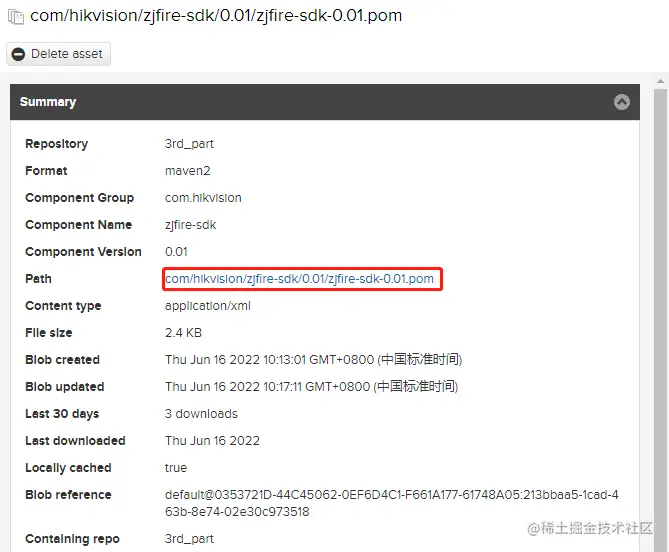The height and width of the screenshot is (552, 669).
Task: Click the asset file icon beside the title path
Action: click(16, 17)
